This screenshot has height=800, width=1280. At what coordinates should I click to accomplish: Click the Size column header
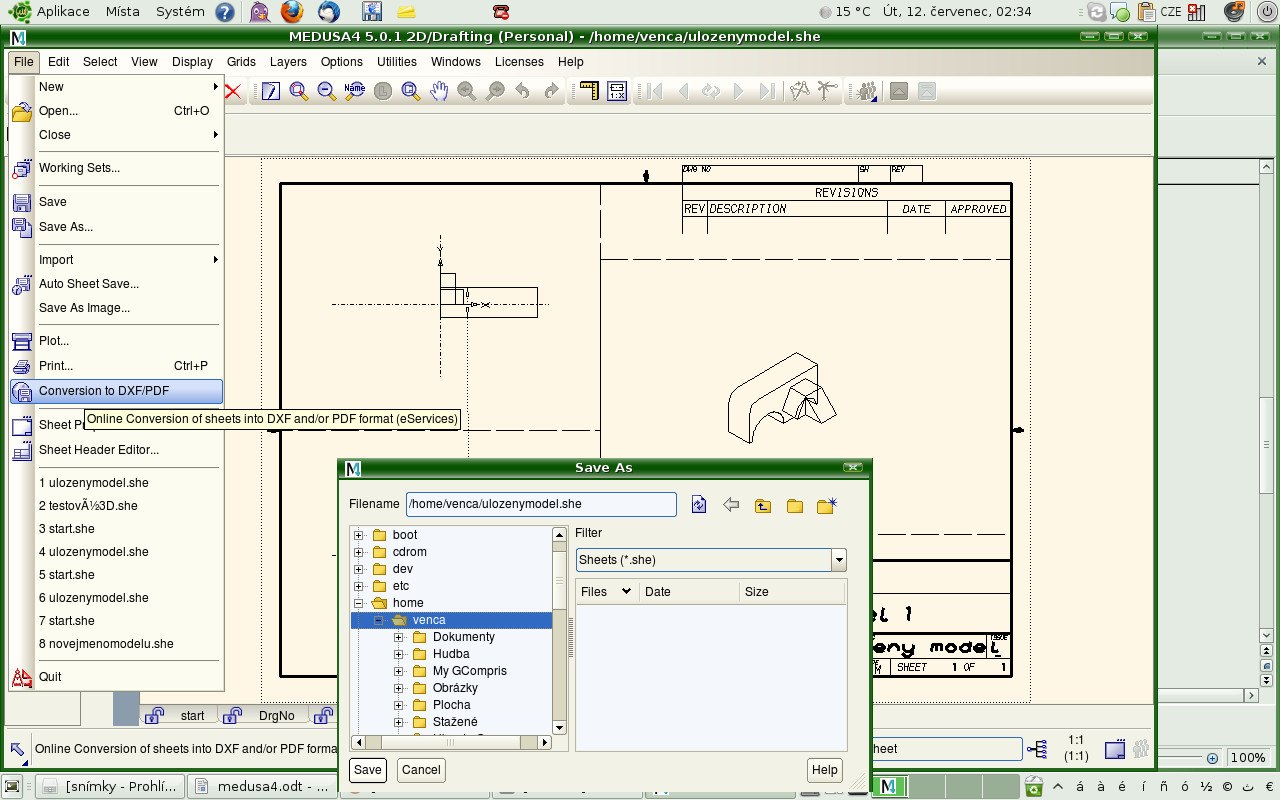click(793, 592)
